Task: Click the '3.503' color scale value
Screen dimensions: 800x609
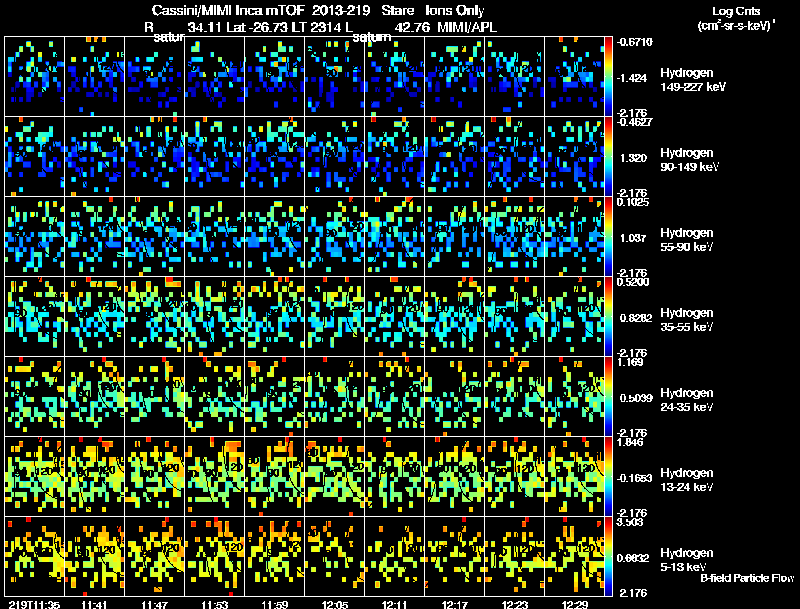Action: pyautogui.click(x=631, y=522)
